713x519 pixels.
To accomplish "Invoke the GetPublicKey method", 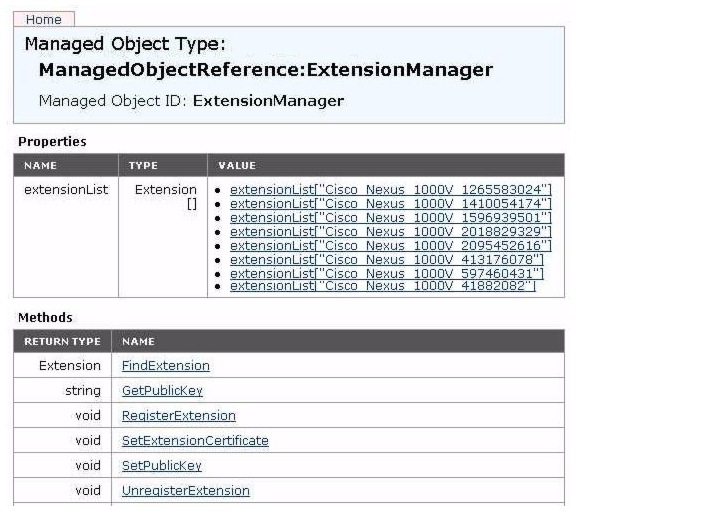I will pos(162,391).
